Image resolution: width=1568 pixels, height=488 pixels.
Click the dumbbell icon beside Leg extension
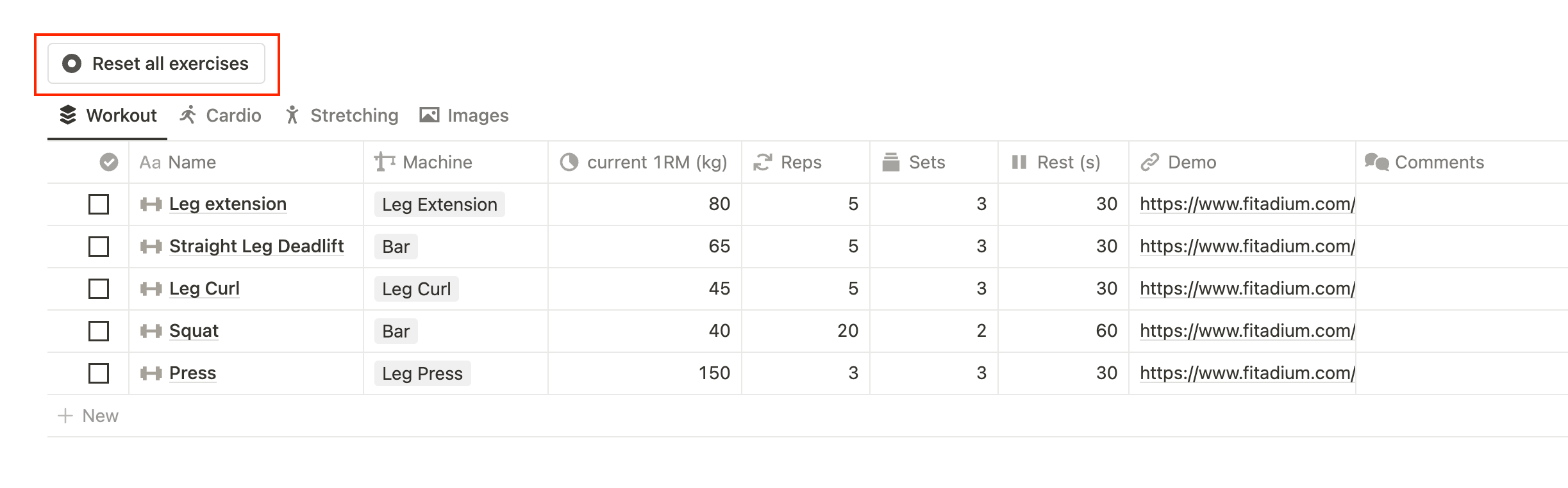tap(151, 204)
